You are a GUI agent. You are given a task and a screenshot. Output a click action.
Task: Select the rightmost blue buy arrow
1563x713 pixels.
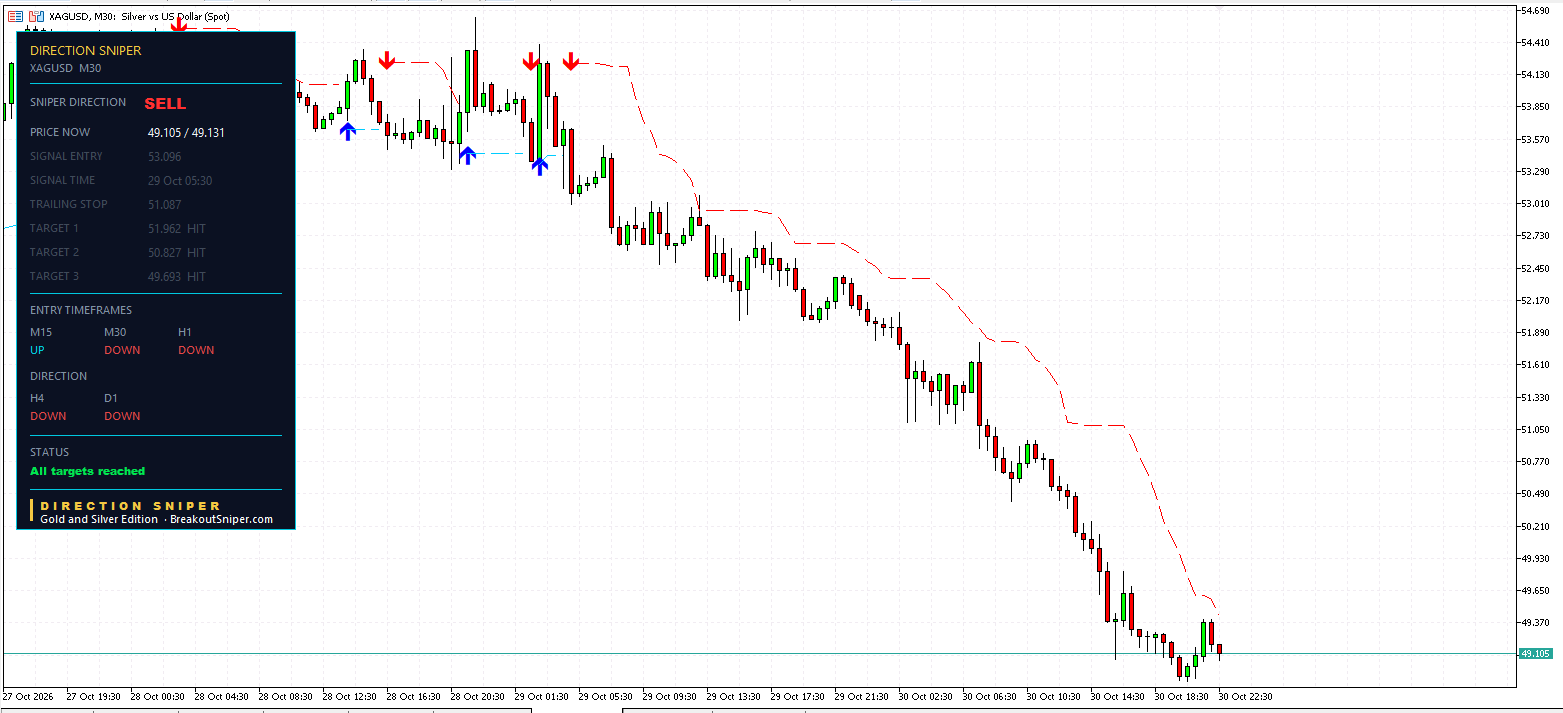(x=539, y=165)
